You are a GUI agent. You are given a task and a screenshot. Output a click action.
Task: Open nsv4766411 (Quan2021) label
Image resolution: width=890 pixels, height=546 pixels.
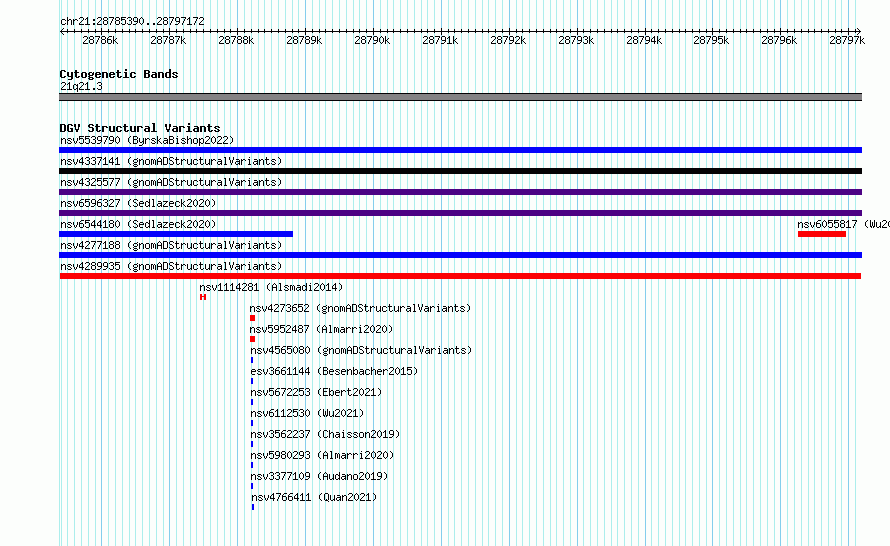pos(314,497)
